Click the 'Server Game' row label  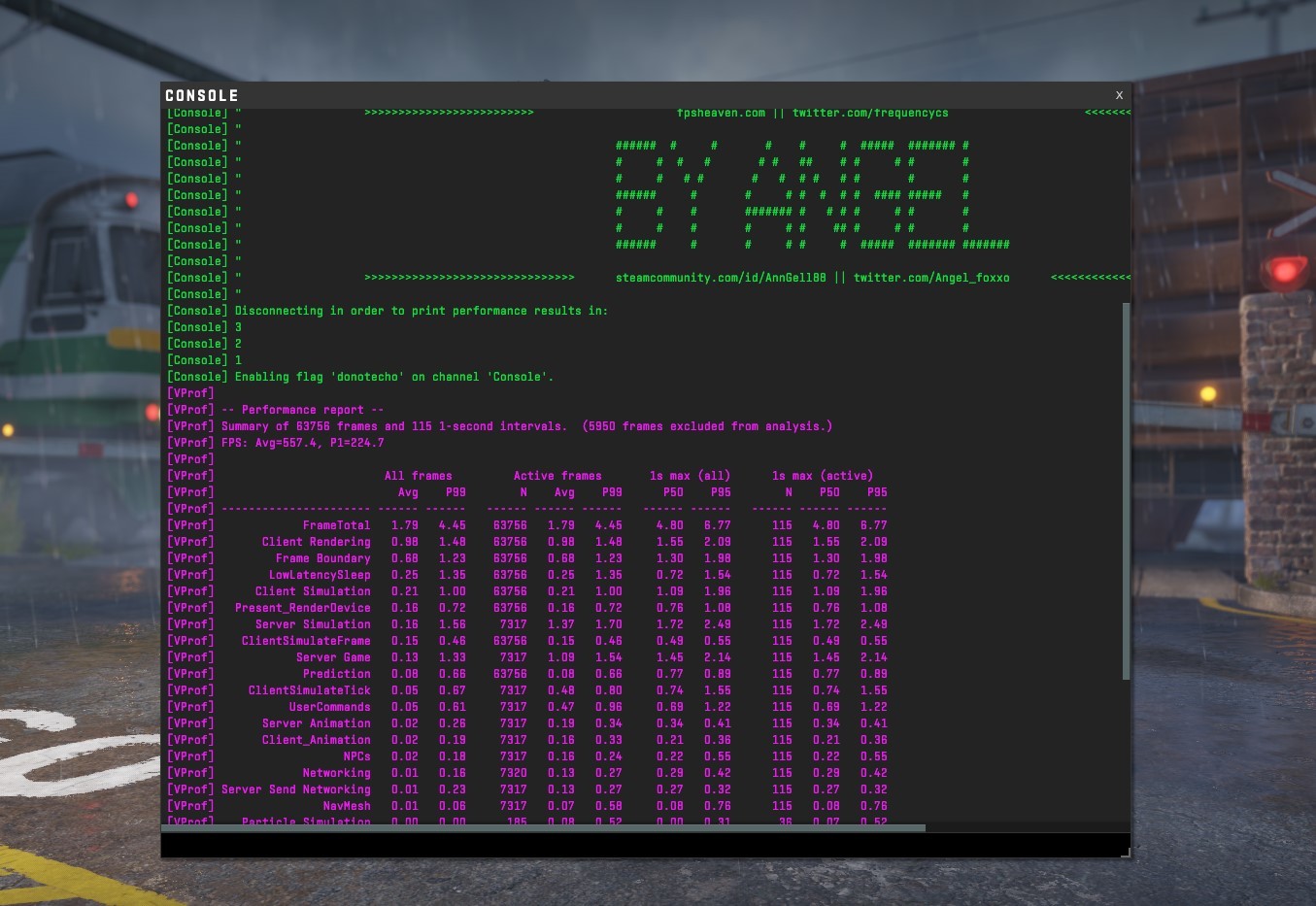[x=333, y=657]
